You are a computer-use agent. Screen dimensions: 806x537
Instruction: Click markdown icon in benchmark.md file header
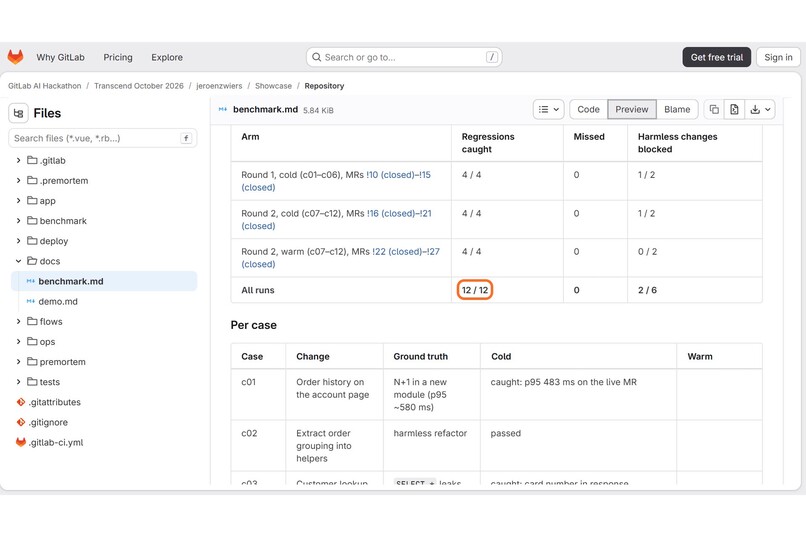[x=223, y=109]
